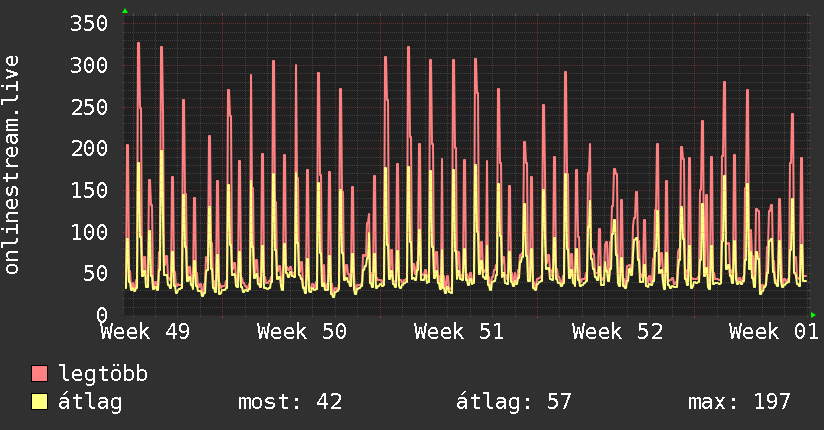Screen dimensions: 824x430
Task: Click the pink legtöbb legend swatch
Action: click(x=39, y=374)
